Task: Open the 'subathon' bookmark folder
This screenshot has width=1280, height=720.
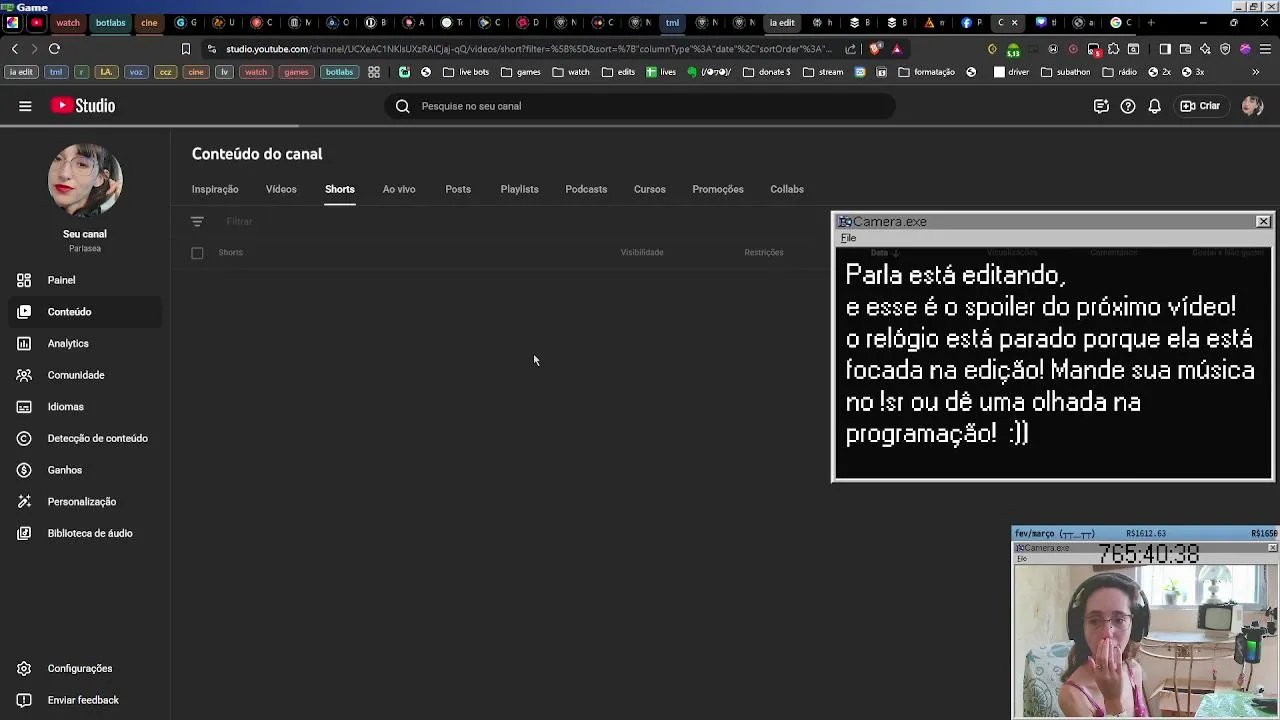Action: coord(1066,72)
